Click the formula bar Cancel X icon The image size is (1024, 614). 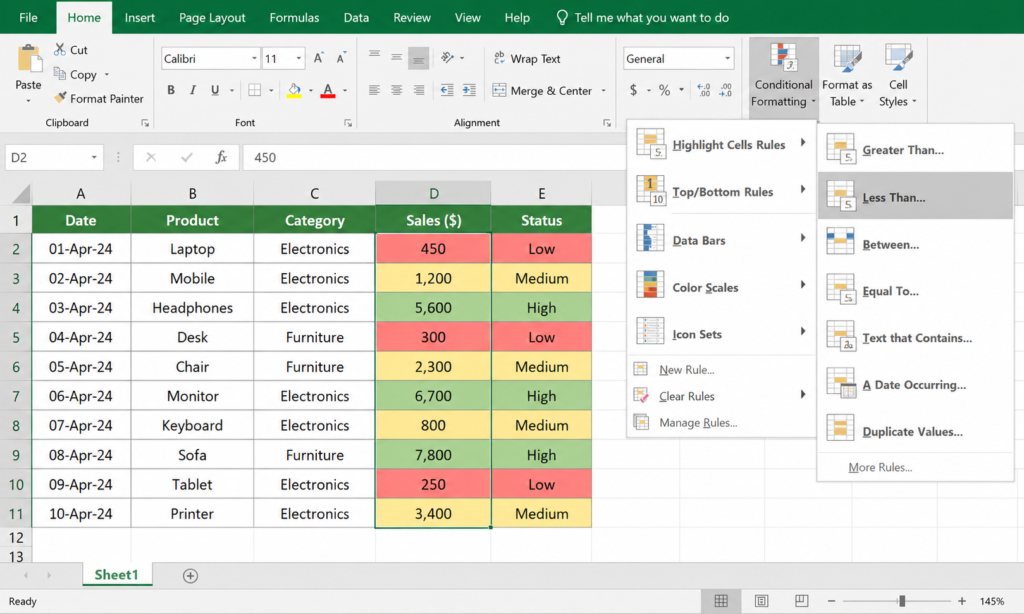coord(151,157)
